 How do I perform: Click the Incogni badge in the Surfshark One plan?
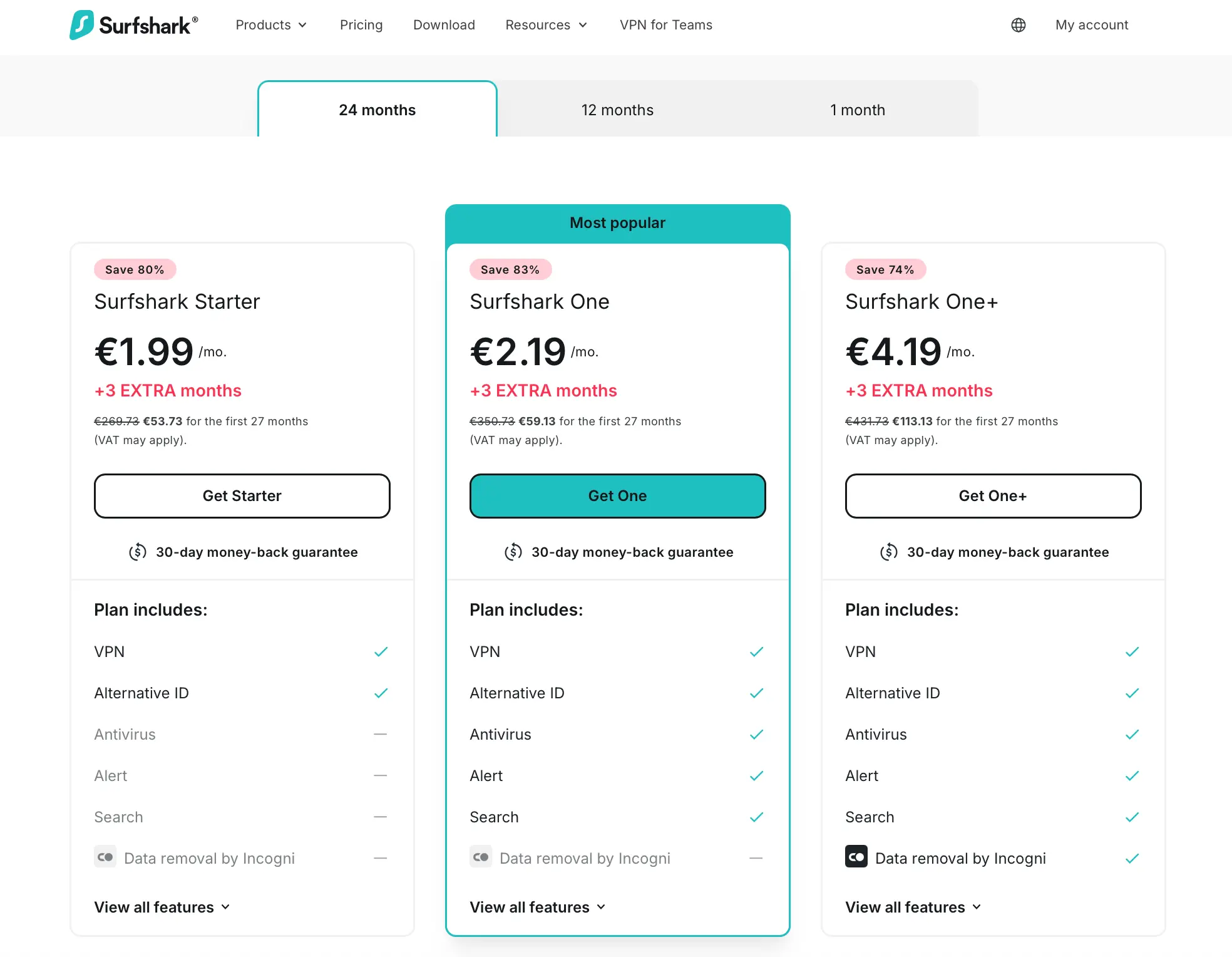[481, 857]
